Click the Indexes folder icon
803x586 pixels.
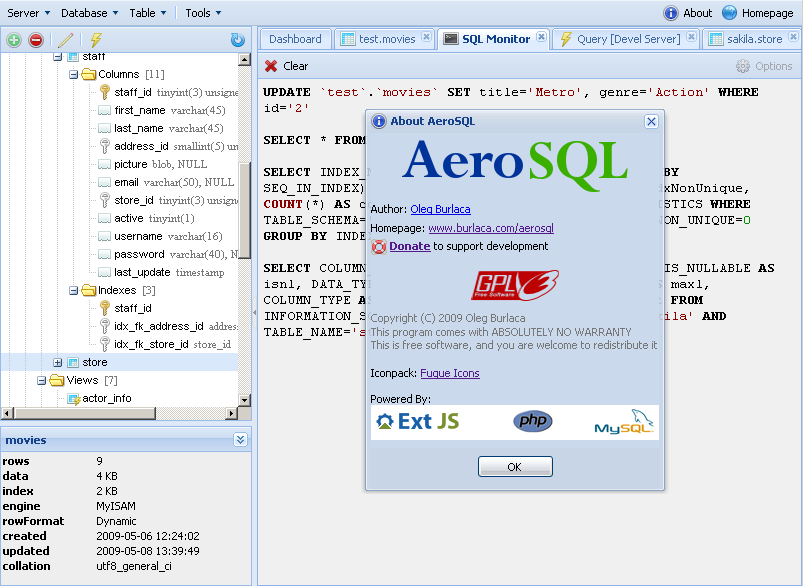tap(89, 290)
